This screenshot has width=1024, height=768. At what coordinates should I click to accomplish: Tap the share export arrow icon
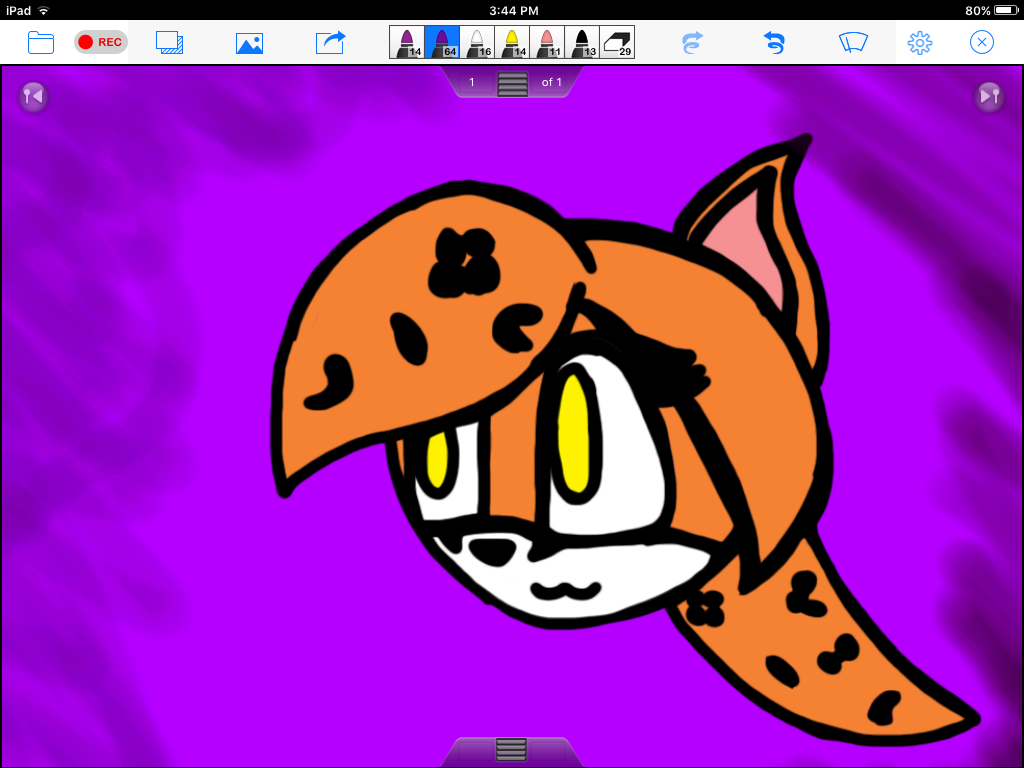coord(330,42)
